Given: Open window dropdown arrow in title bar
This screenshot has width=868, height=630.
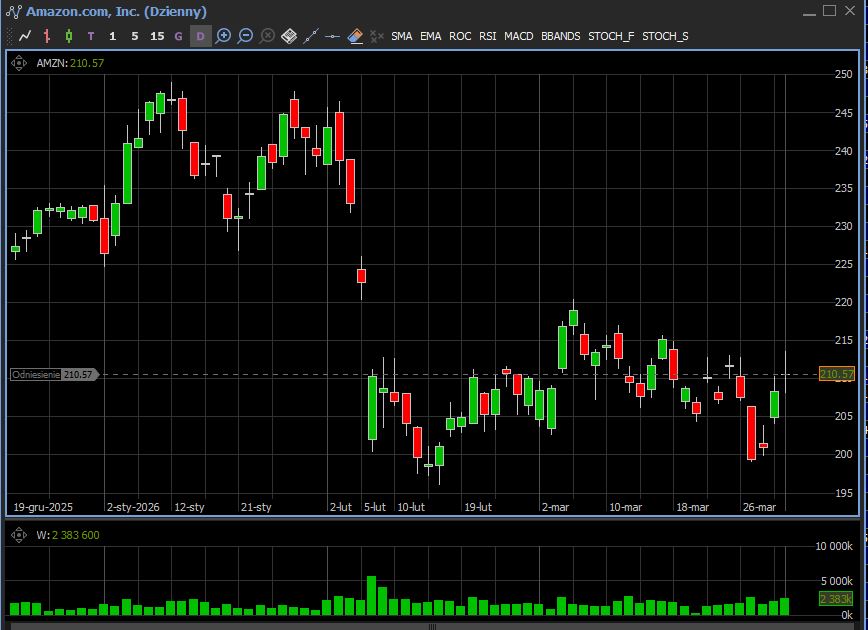Looking at the screenshot, I should 808,11.
